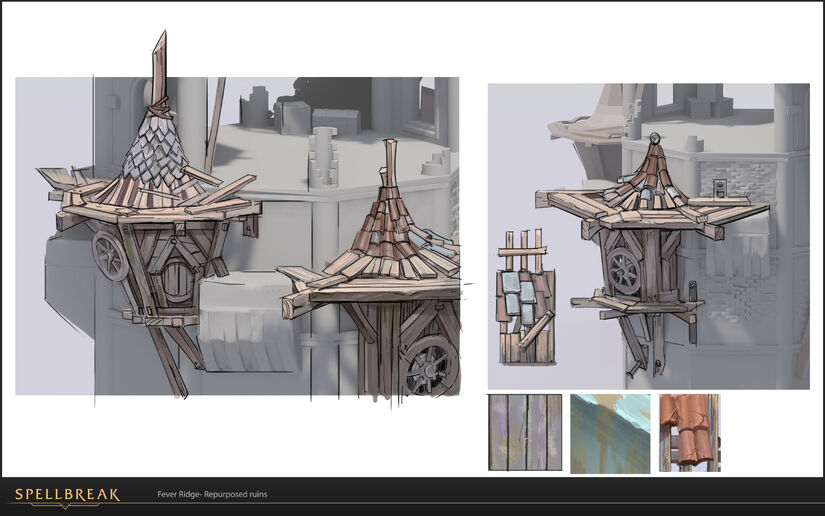
Task: Click the Spellbreak logo
Action: 67,496
